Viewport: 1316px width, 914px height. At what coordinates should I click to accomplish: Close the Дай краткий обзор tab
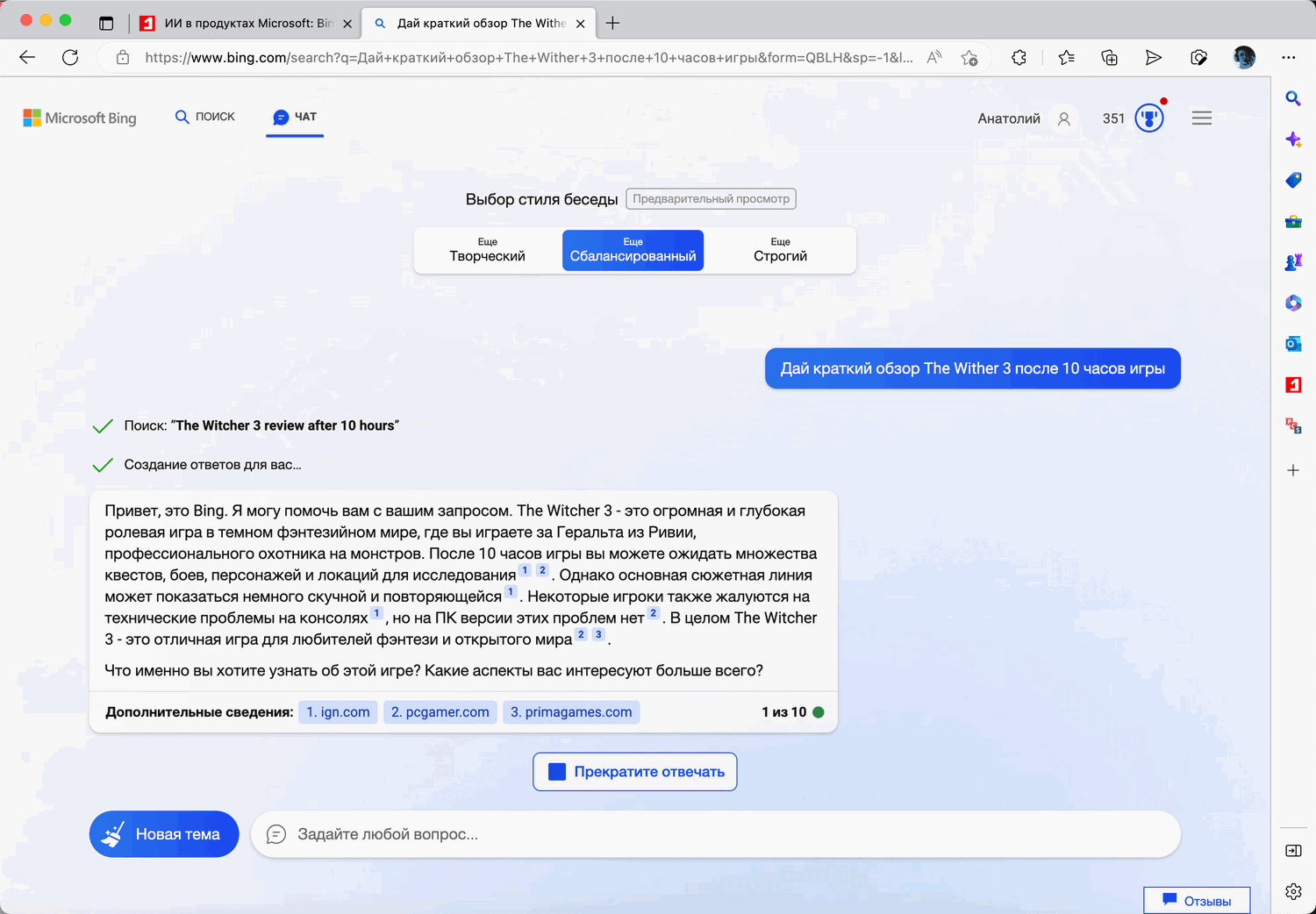click(580, 24)
